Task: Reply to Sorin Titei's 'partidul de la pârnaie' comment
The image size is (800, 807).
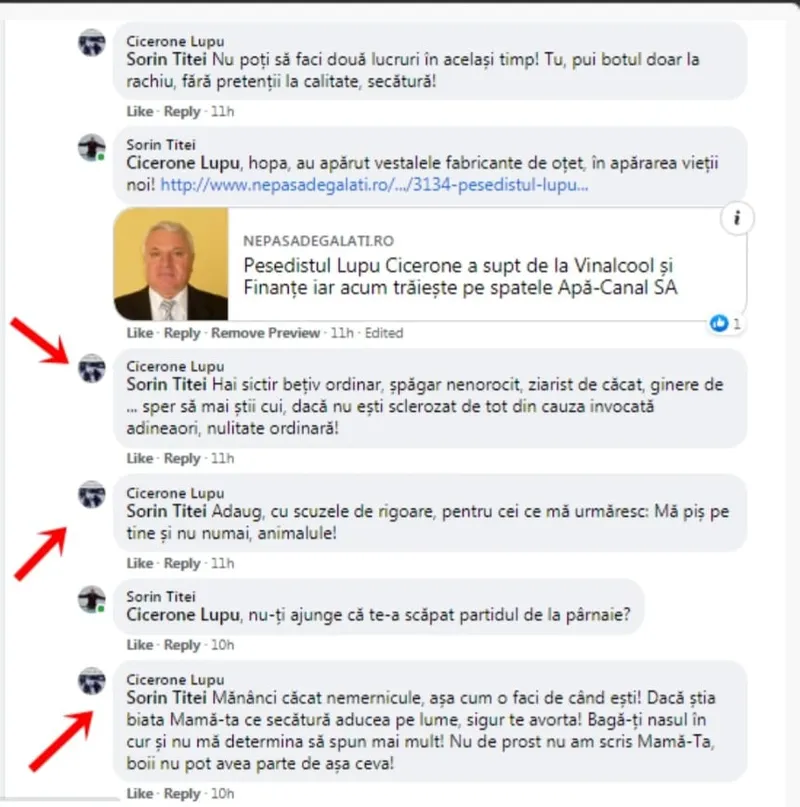Action: pos(182,645)
